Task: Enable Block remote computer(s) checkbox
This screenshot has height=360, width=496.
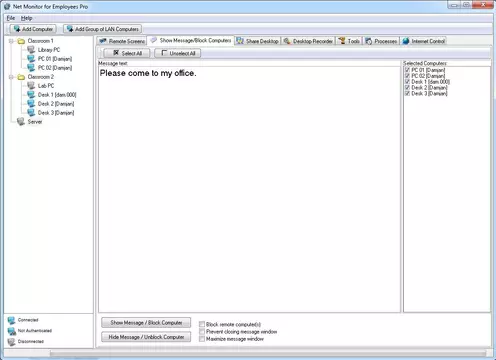Action: 202,324
